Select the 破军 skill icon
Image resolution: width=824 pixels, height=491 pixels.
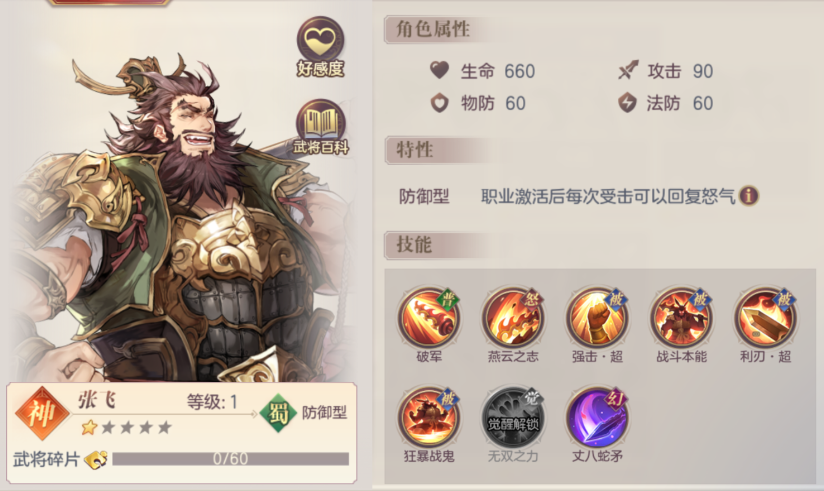(x=429, y=318)
